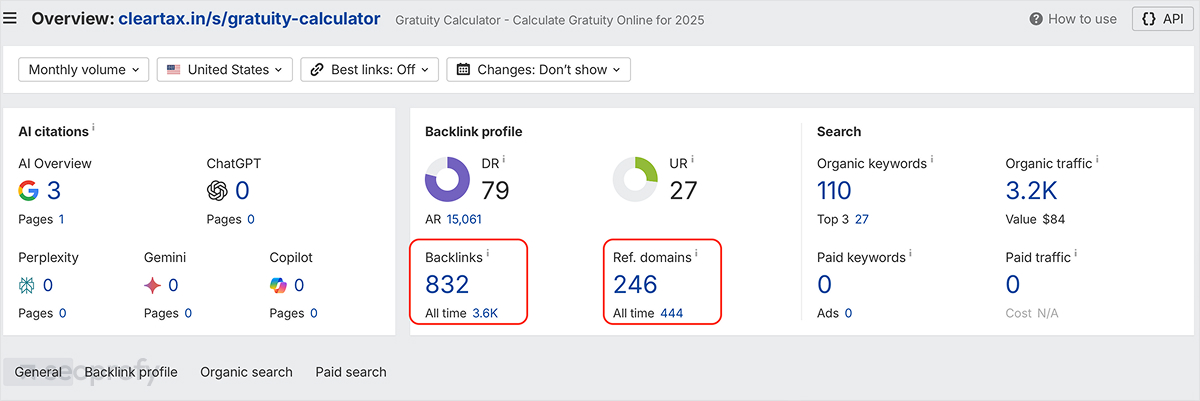Click the Gemini star icon
This screenshot has width=1200, height=401.
tap(153, 286)
